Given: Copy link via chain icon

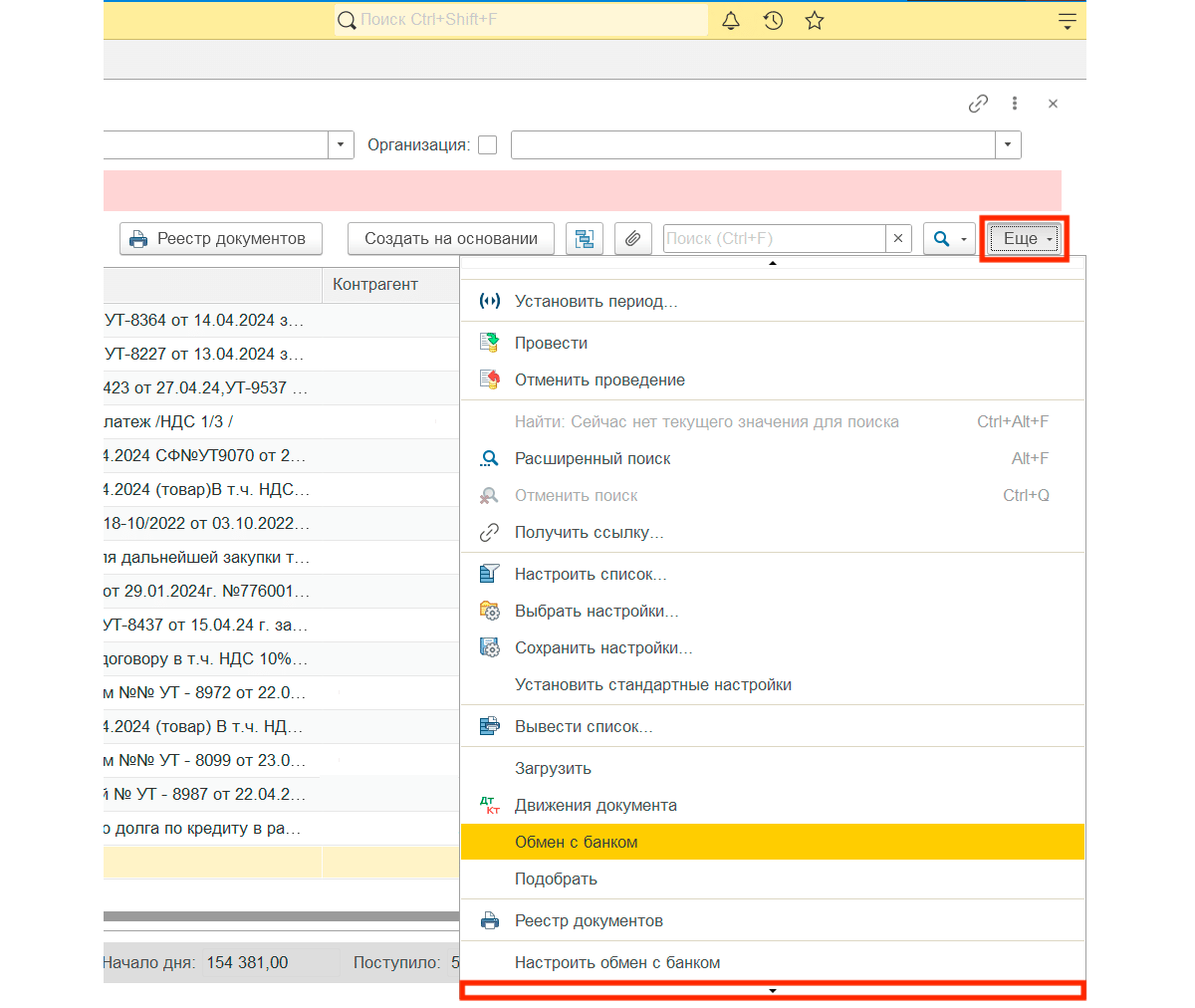Looking at the screenshot, I should [978, 104].
